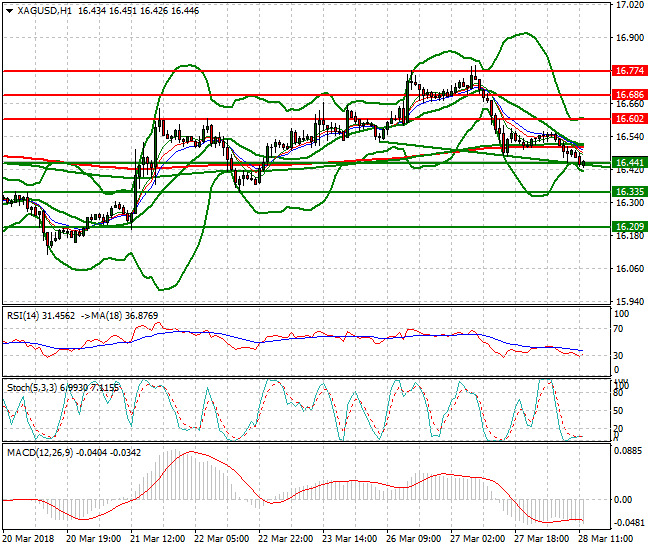
Task: Click the 15.940 price scale value
Action: point(630,302)
